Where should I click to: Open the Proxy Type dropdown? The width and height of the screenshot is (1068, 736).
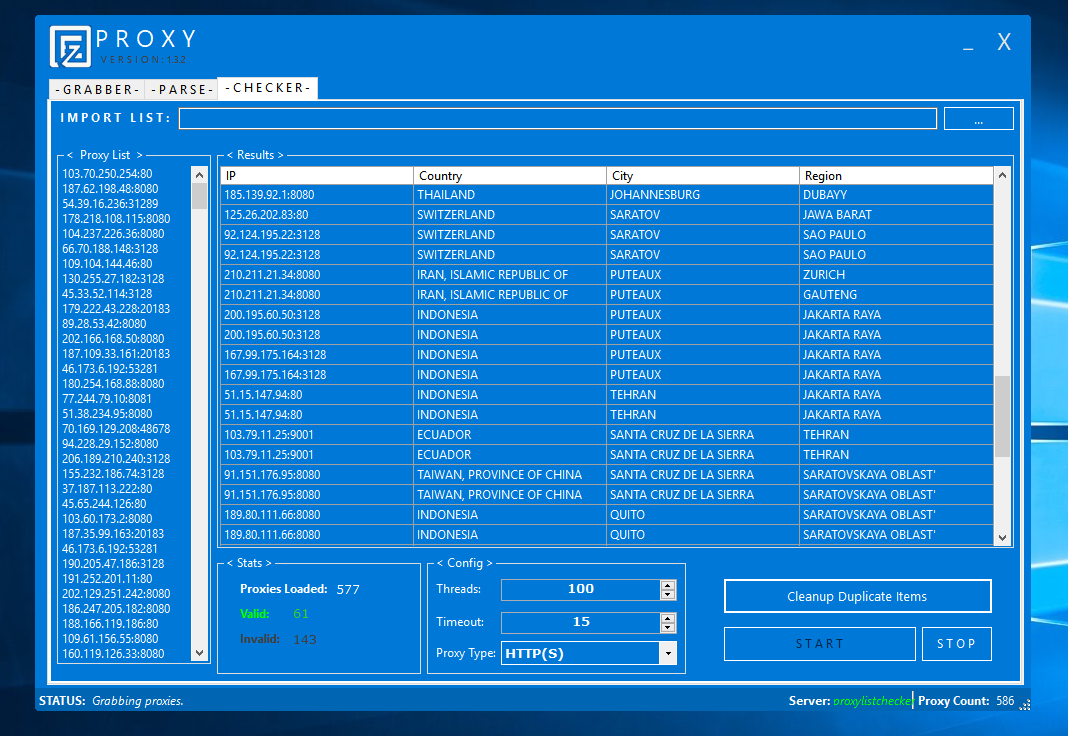pos(667,655)
